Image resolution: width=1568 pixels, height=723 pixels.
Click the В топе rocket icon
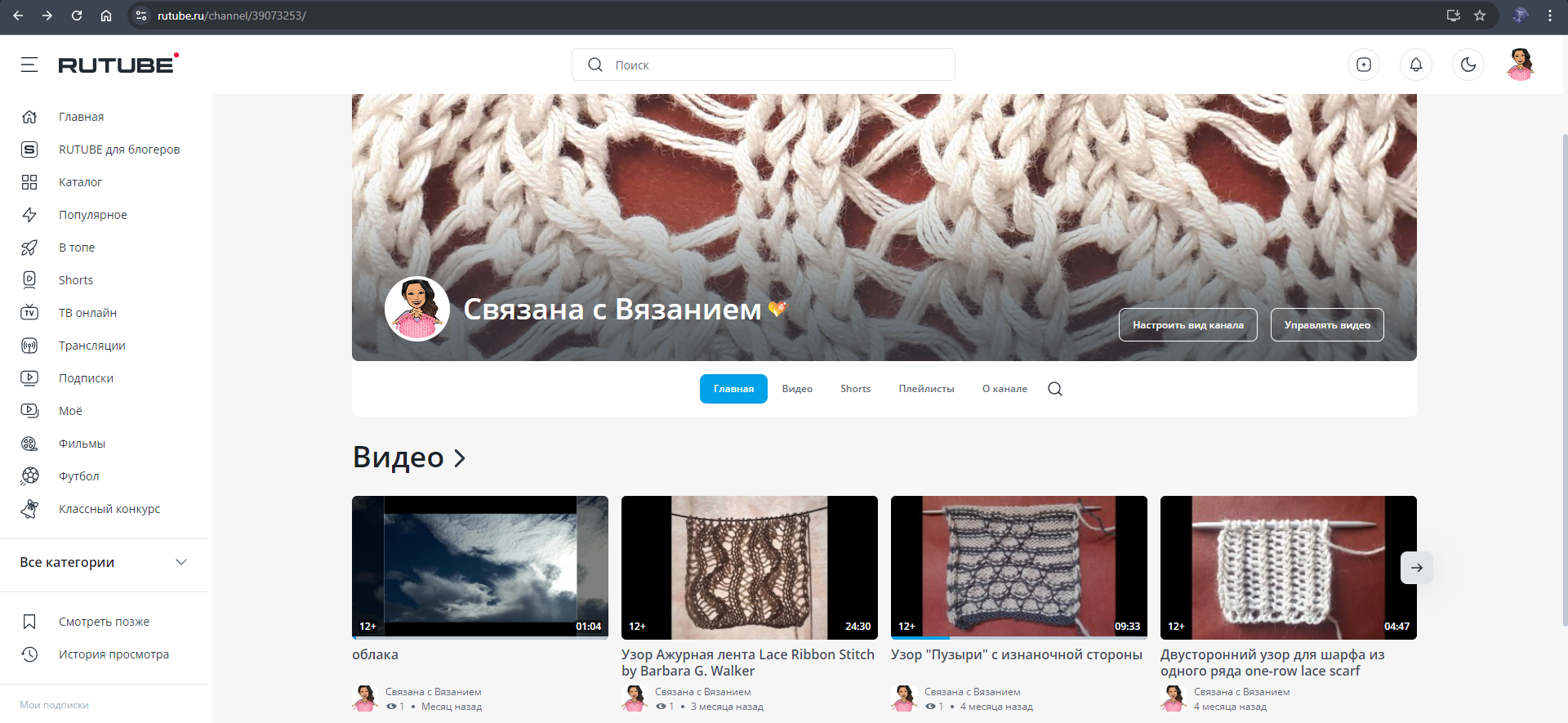pyautogui.click(x=29, y=248)
